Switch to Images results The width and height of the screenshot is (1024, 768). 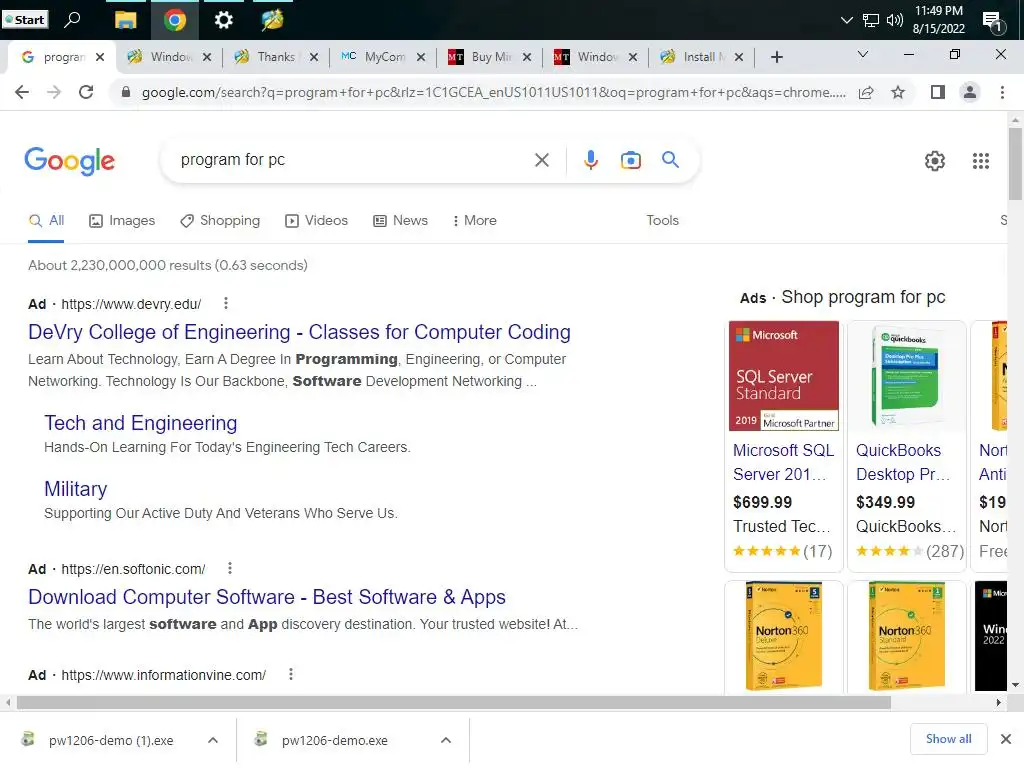pos(122,221)
